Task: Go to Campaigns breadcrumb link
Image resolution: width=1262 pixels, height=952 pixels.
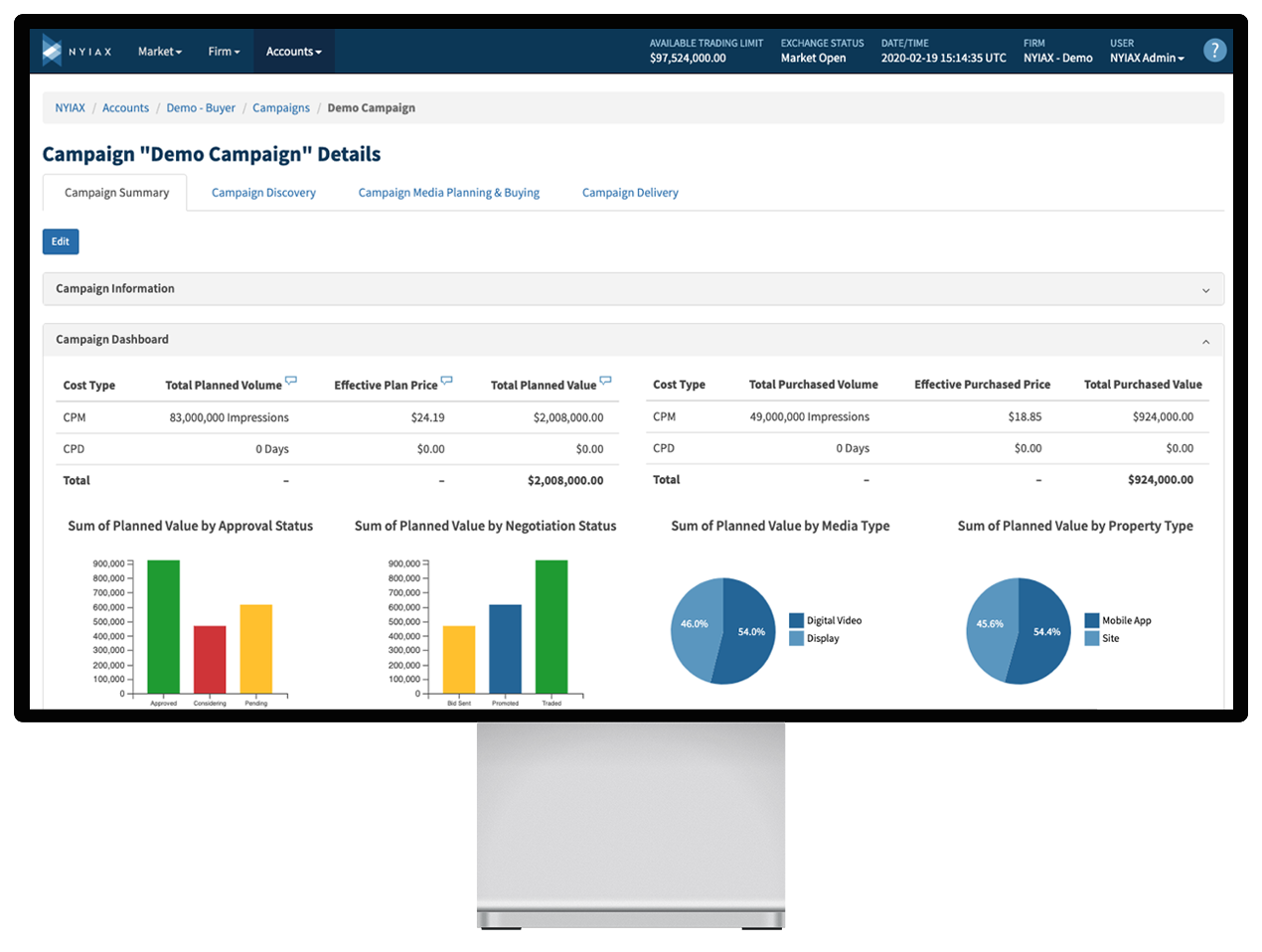Action: coord(281,108)
